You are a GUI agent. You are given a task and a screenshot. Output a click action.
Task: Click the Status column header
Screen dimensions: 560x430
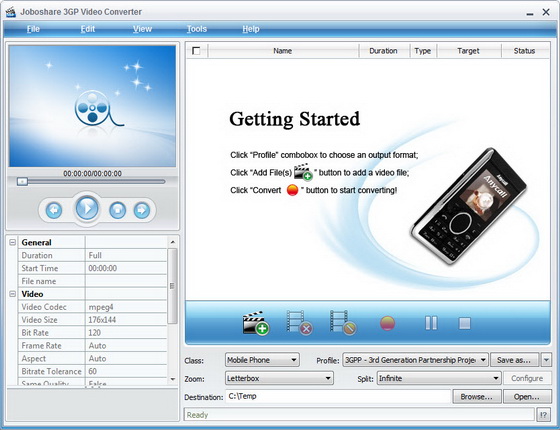tap(524, 51)
